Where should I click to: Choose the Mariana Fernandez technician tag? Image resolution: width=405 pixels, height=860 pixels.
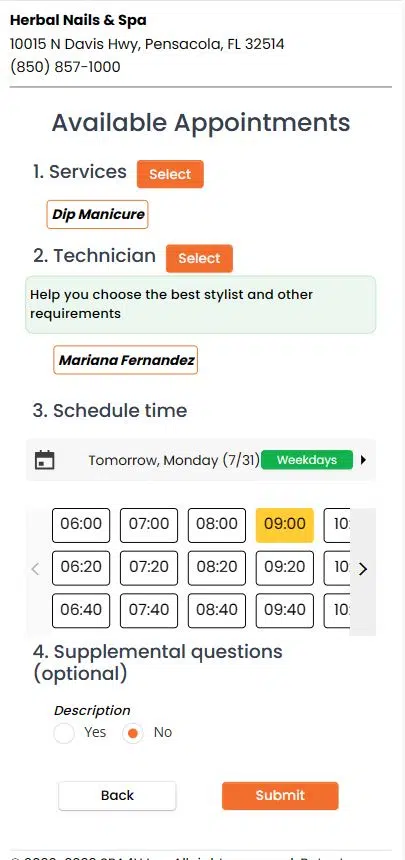tap(126, 360)
